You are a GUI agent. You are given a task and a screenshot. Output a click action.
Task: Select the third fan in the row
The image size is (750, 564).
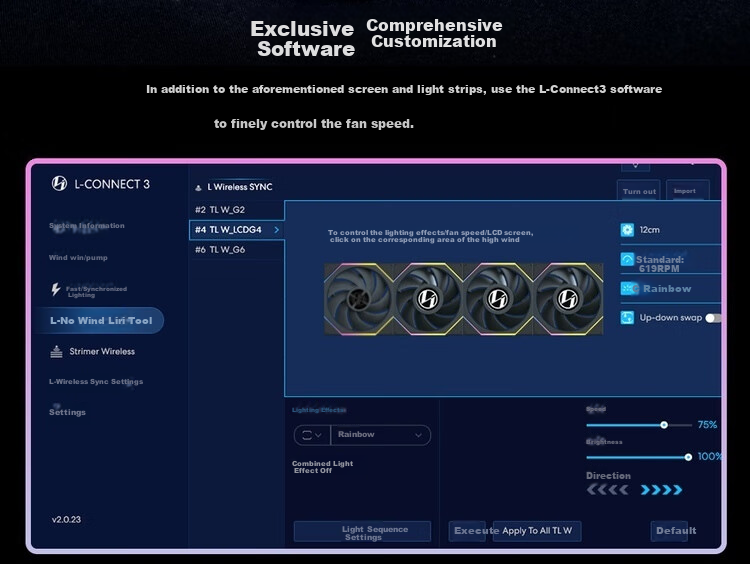(x=497, y=299)
